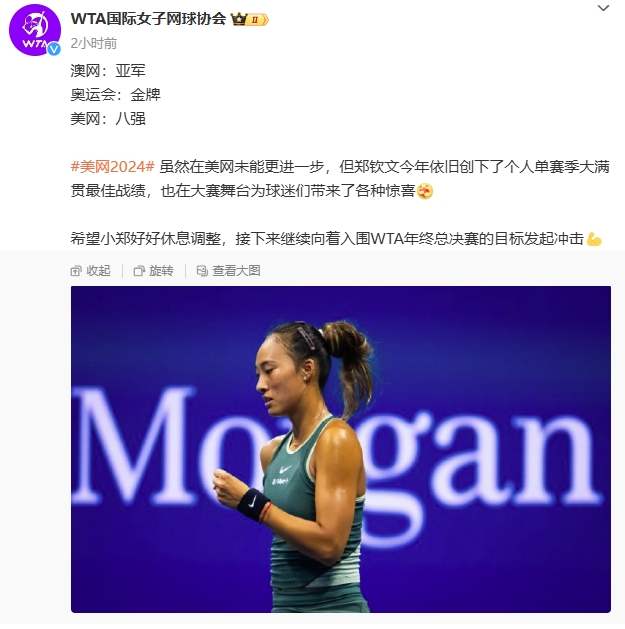Open the #美网2024# hashtag topic
625x629 pixels.
113,166
